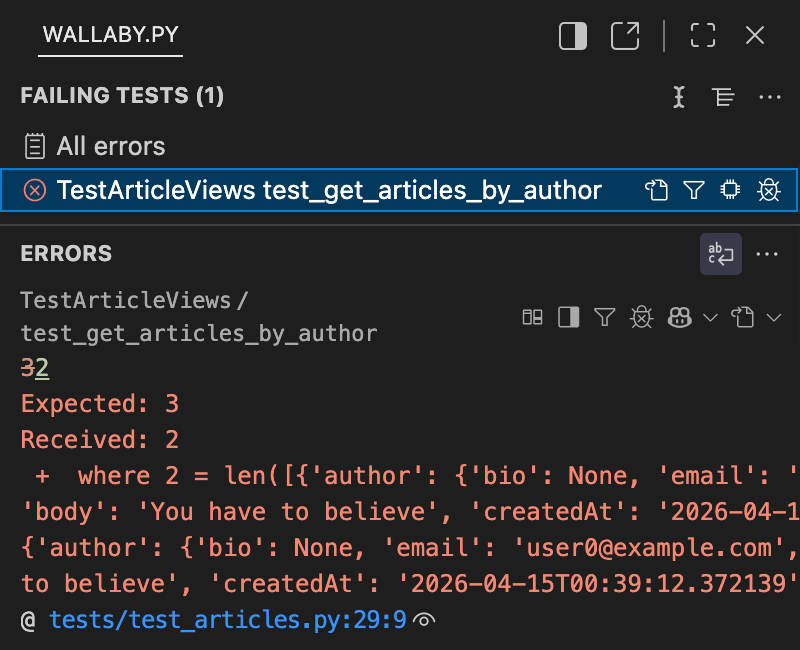The width and height of the screenshot is (800, 650).
Task: Click the ERRORS section heading
Action: click(66, 254)
